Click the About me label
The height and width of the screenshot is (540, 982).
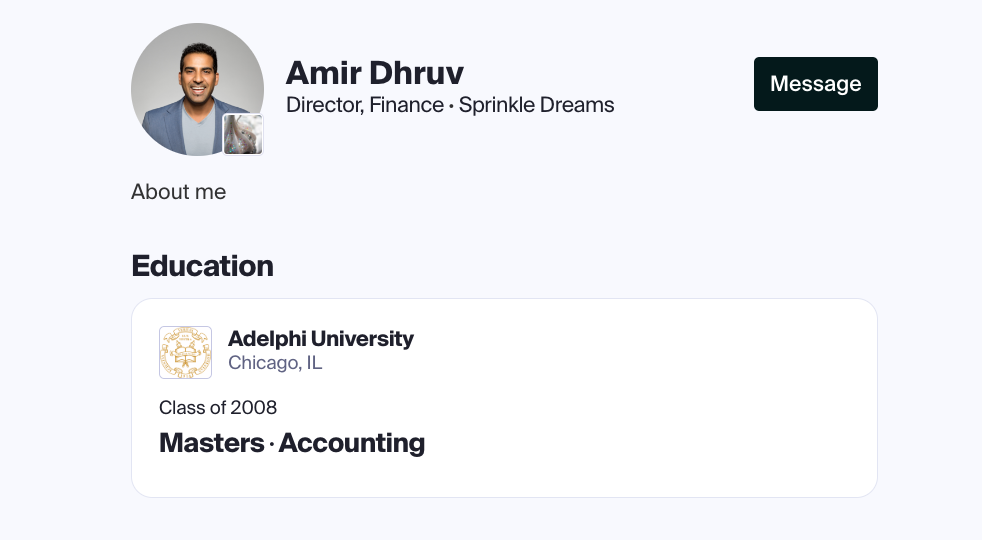tap(178, 192)
